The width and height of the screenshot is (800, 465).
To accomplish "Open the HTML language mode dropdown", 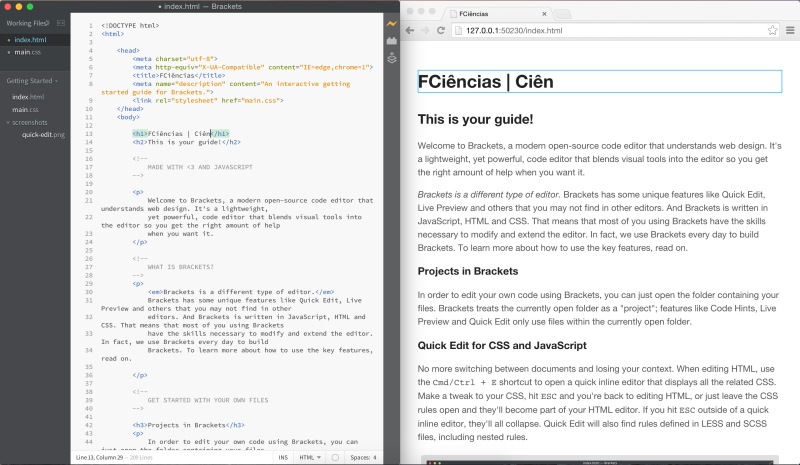I will coord(310,457).
